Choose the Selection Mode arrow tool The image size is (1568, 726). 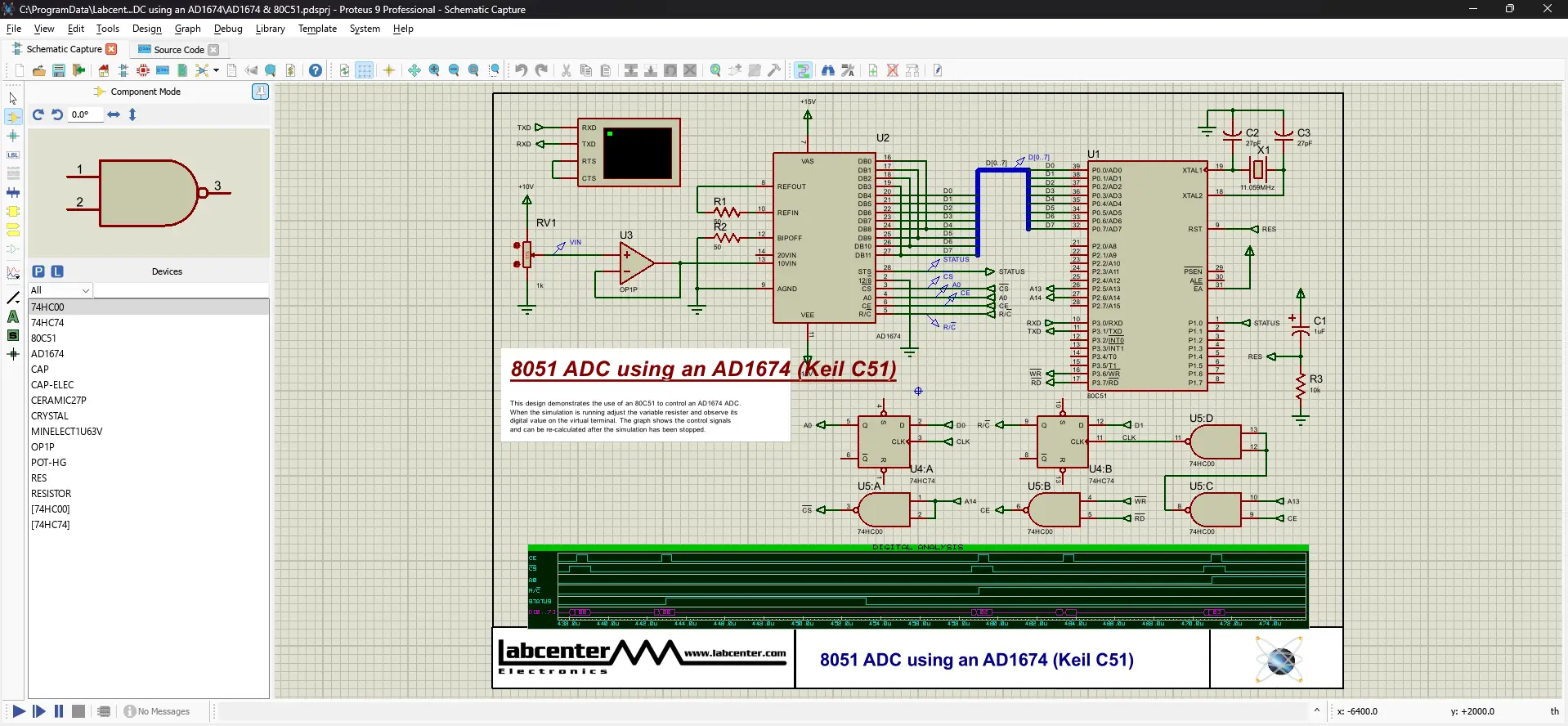click(x=13, y=99)
